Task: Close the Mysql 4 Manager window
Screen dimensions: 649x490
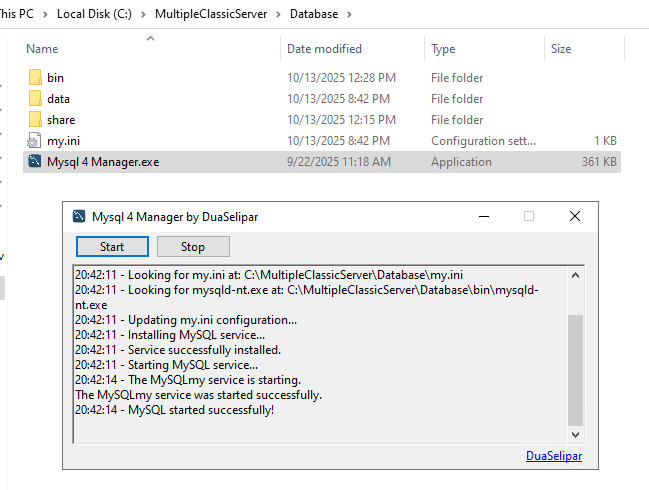Action: [x=574, y=216]
